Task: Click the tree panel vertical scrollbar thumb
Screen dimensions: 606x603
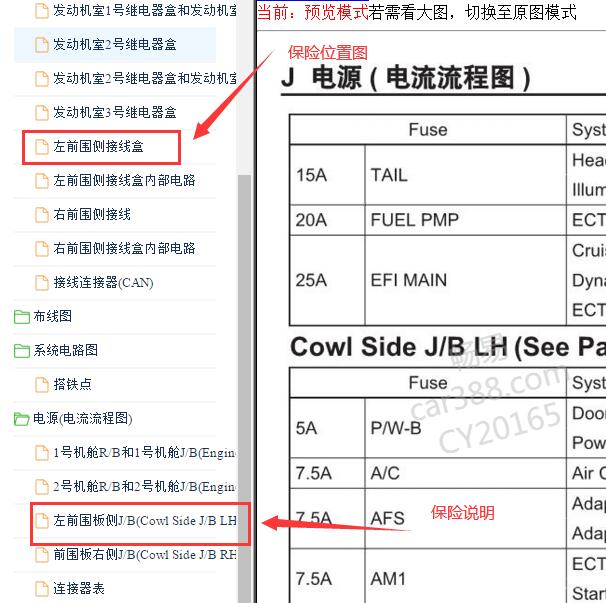Action: [x=244, y=389]
